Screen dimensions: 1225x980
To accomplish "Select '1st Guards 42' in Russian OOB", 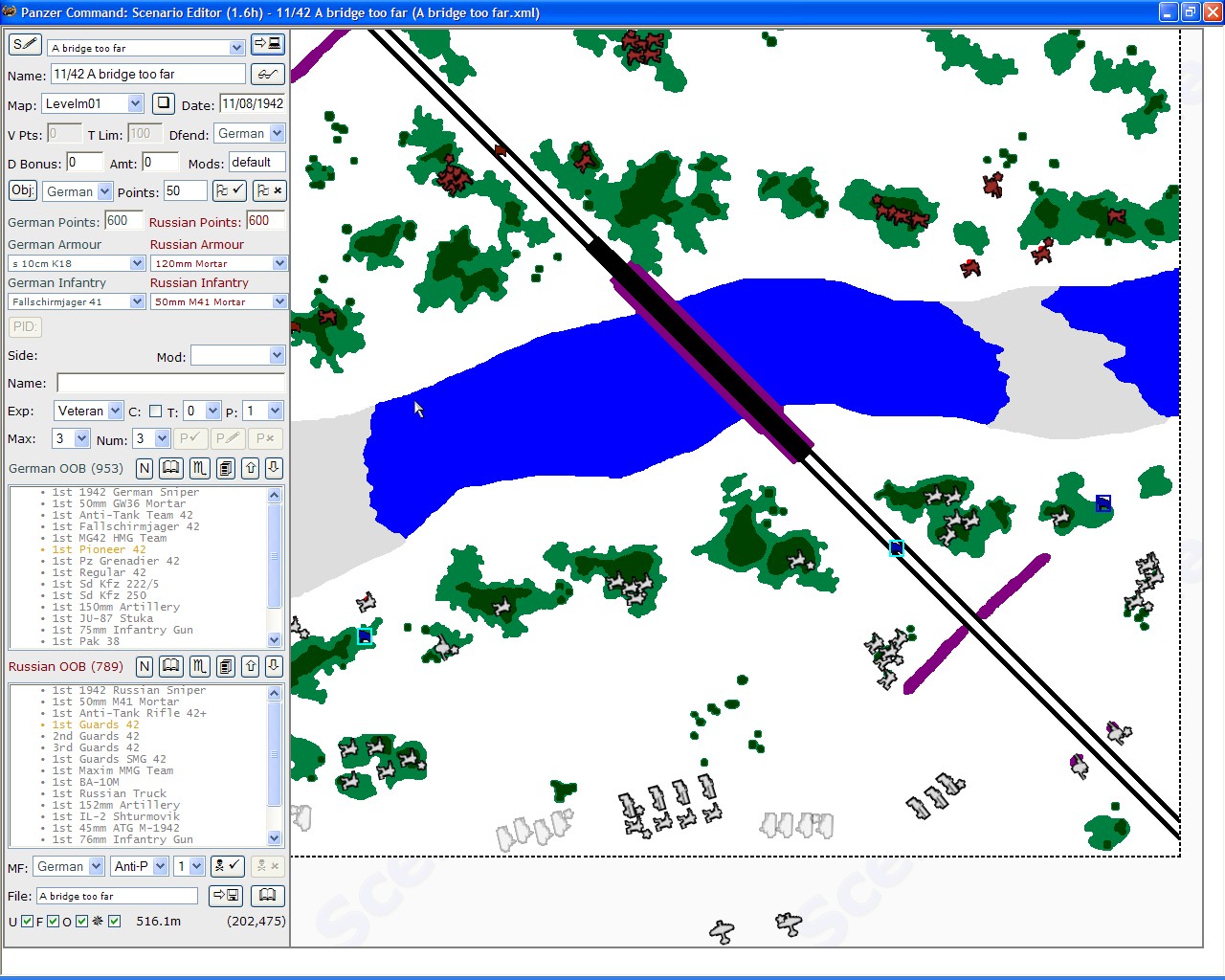I will (x=96, y=724).
